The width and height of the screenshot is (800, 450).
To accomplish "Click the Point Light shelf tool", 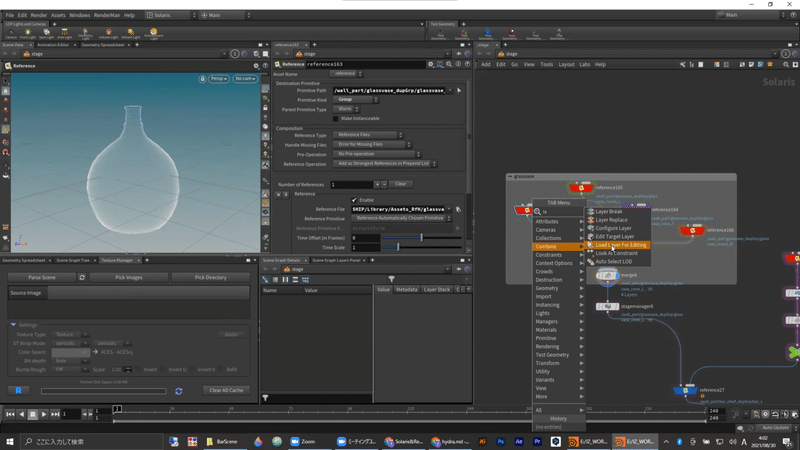I will click(28, 33).
